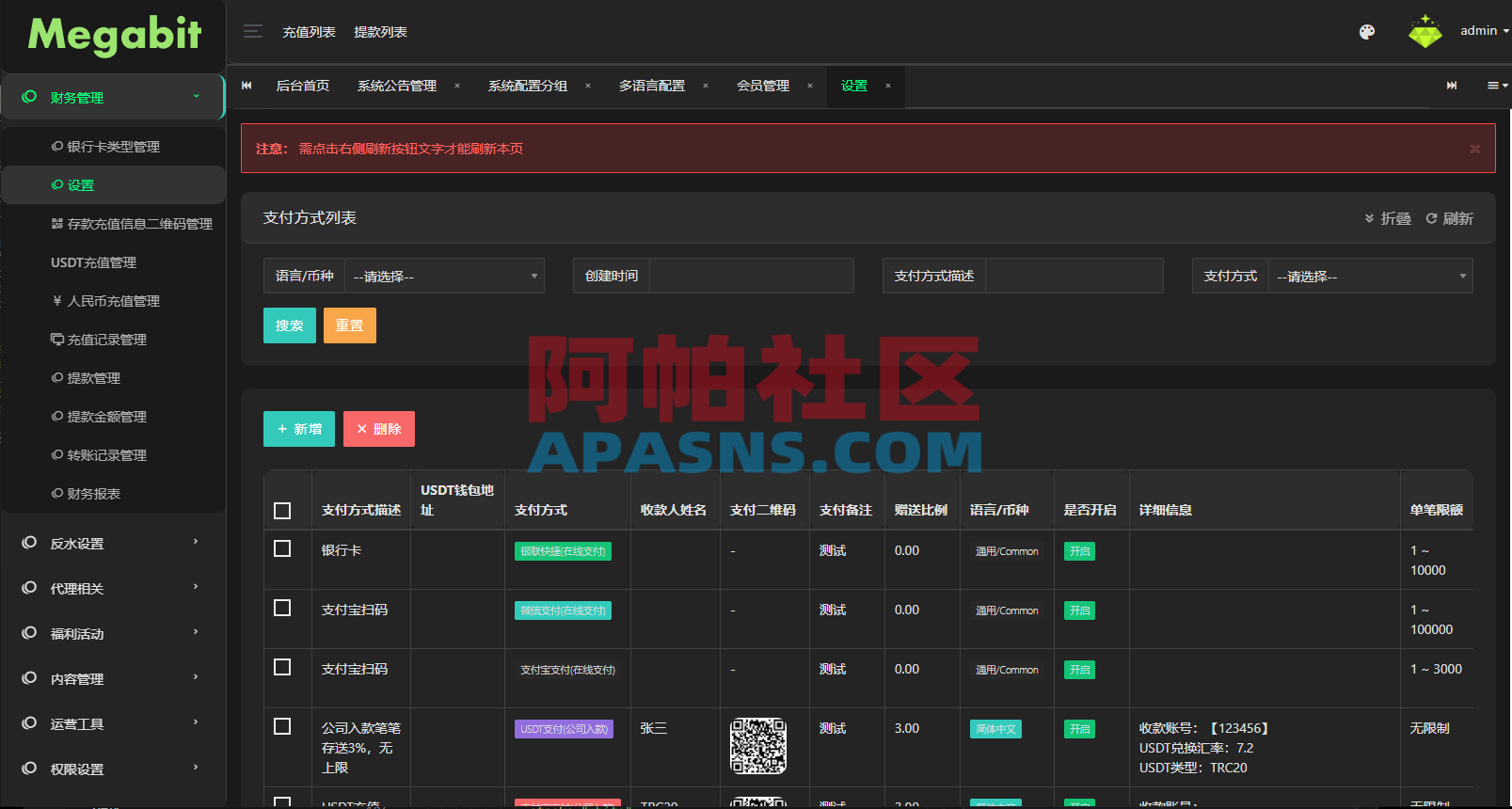Expand the 反水设置 sidebar menu

(x=113, y=543)
